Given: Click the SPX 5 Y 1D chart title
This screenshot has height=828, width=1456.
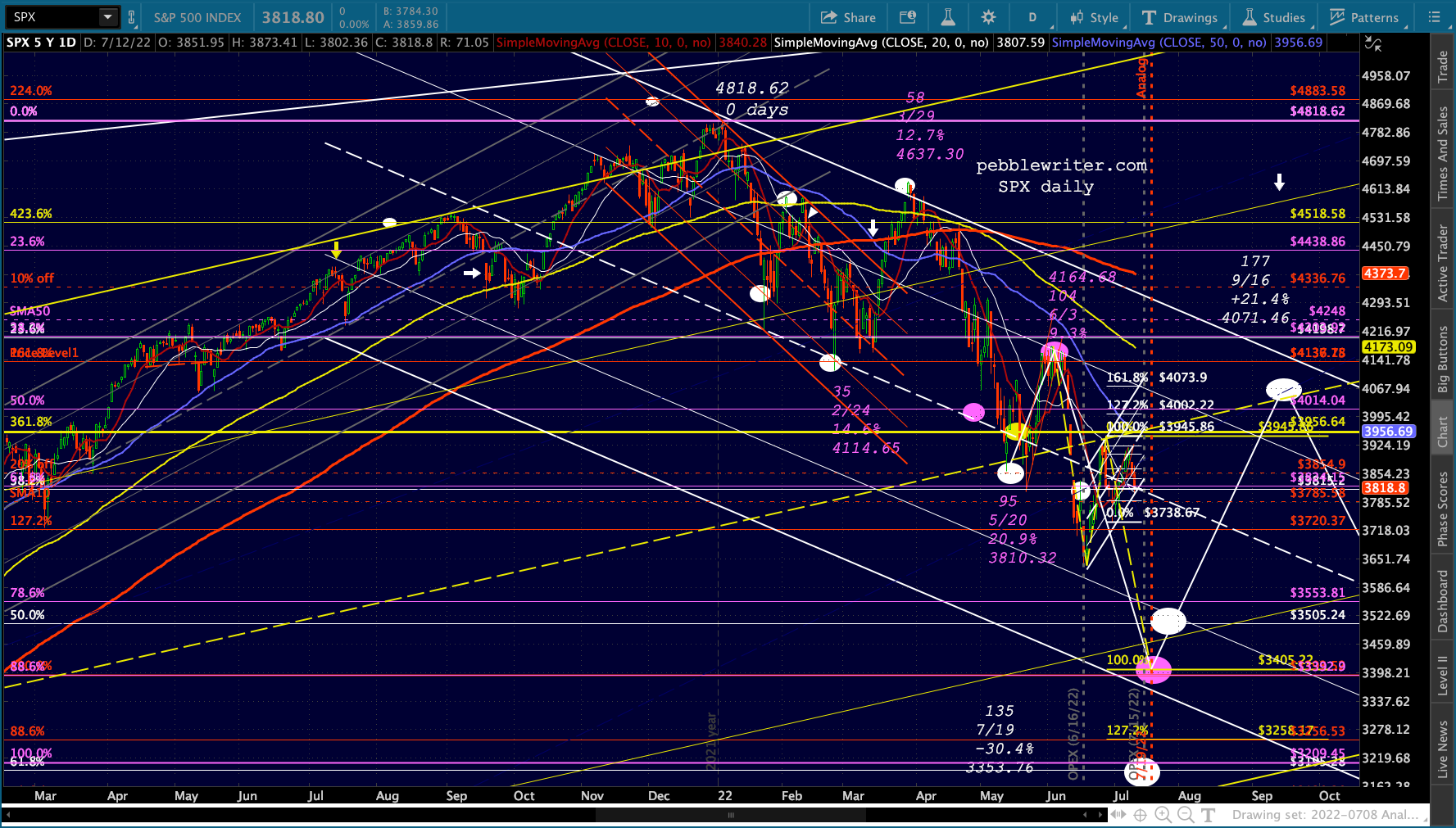Looking at the screenshot, I should tap(41, 43).
